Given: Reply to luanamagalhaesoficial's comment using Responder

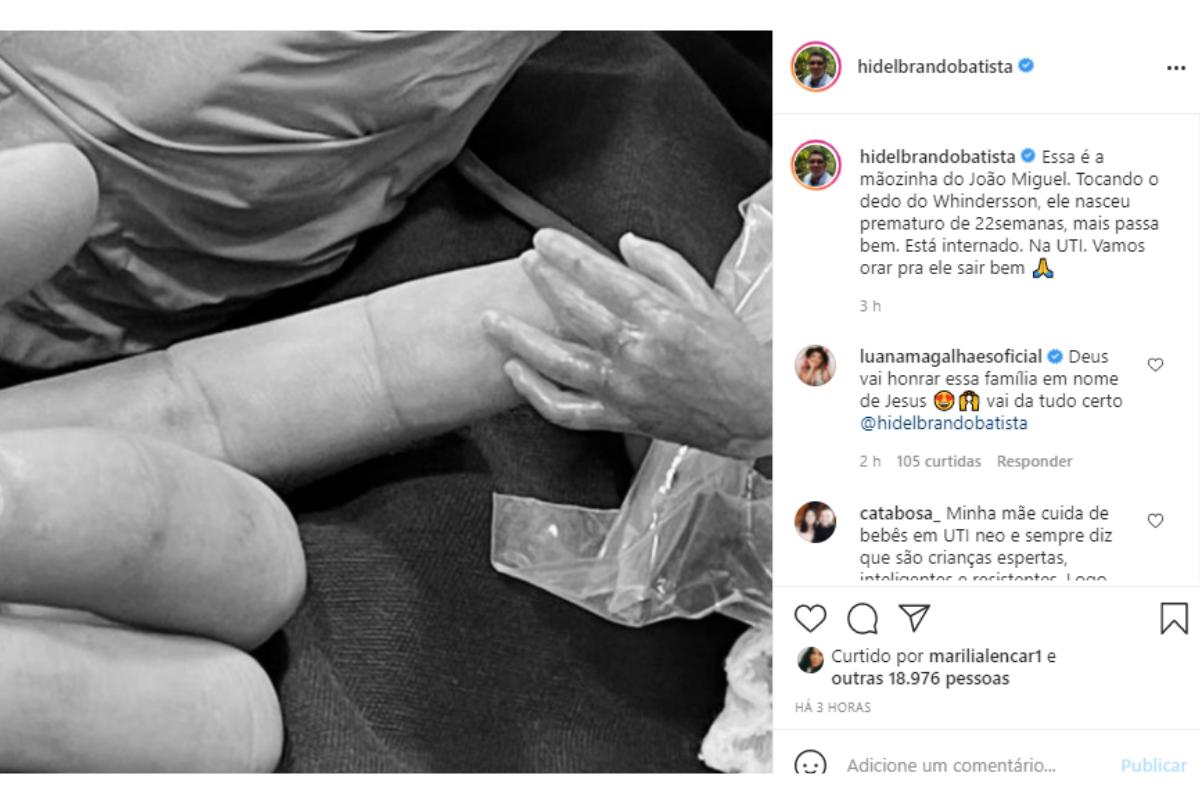Looking at the screenshot, I should (x=1034, y=461).
